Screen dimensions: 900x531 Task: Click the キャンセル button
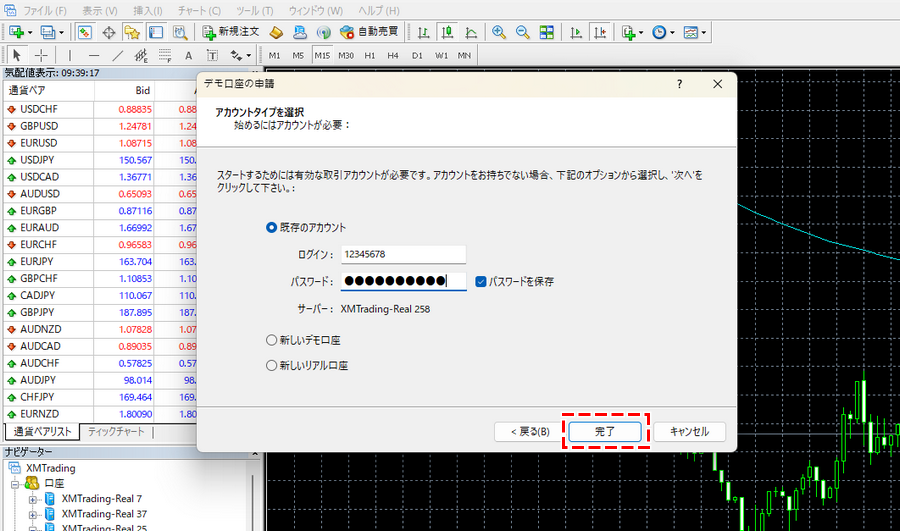[689, 432]
